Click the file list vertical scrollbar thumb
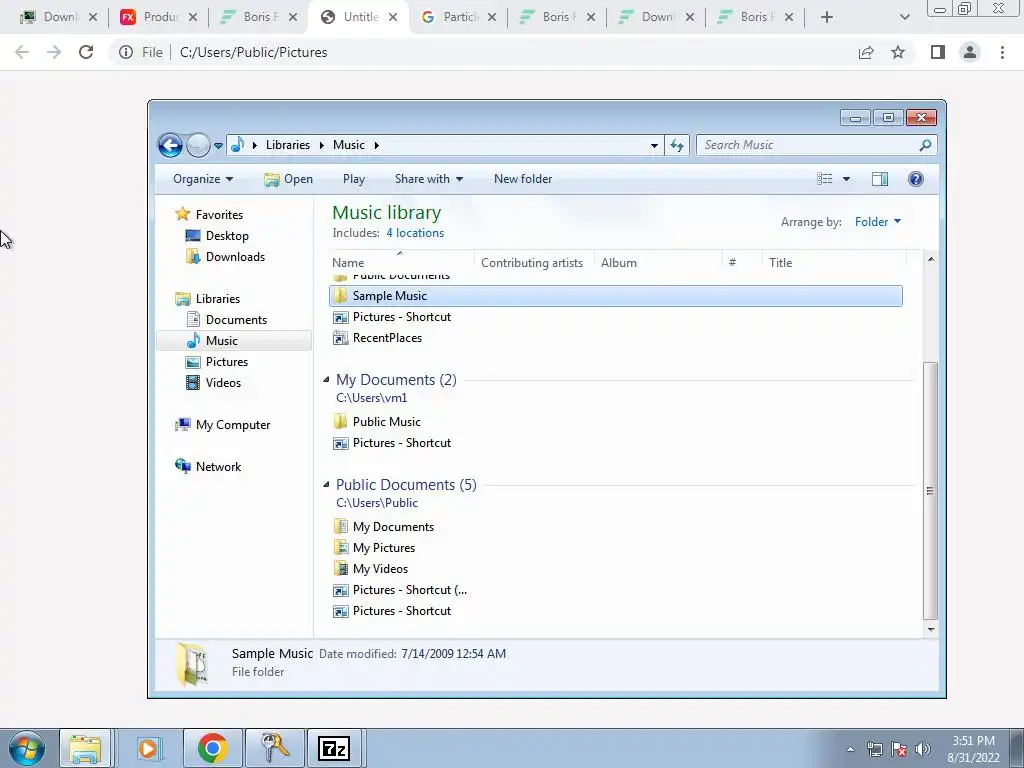Viewport: 1024px width, 768px height. [x=930, y=490]
